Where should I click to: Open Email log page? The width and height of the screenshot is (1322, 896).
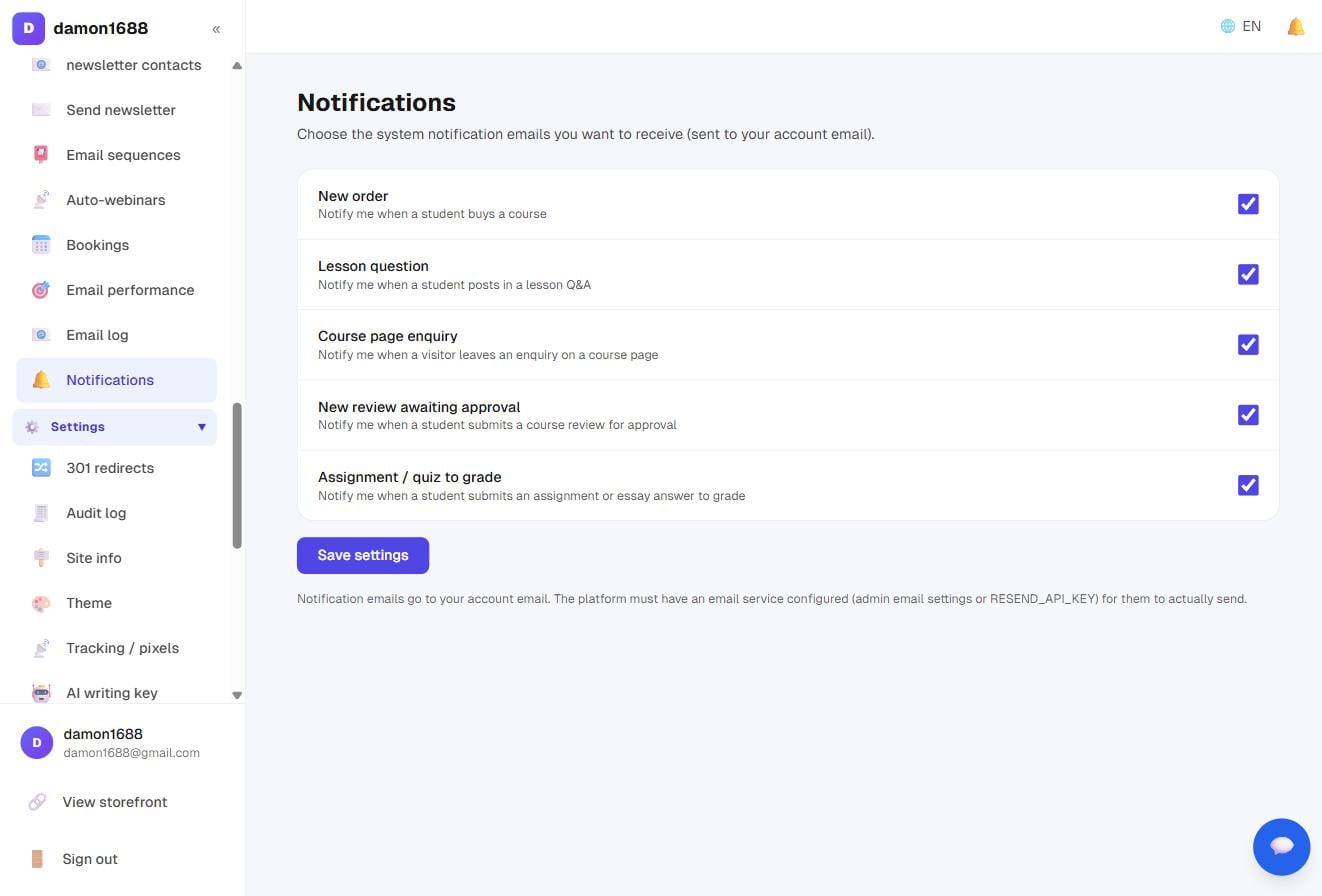coord(116,335)
